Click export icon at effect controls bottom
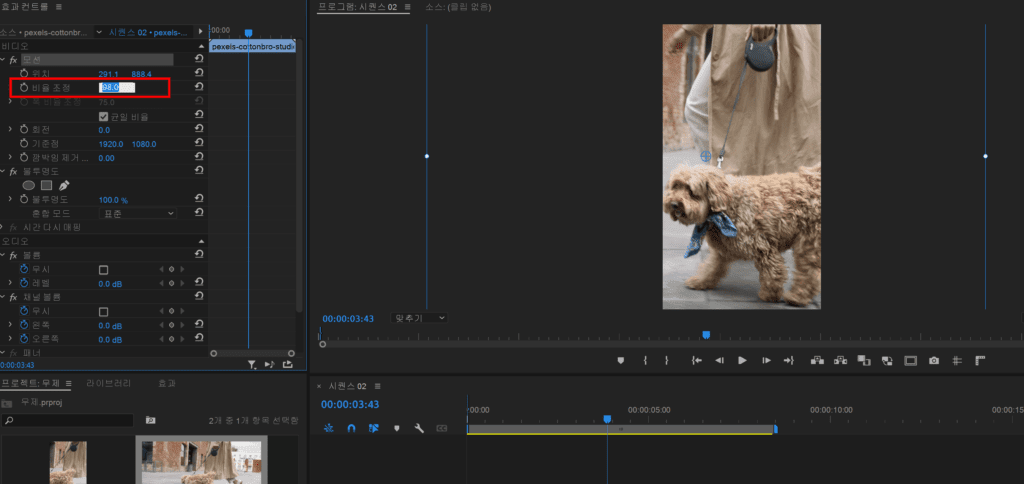1024x484 pixels. [287, 365]
